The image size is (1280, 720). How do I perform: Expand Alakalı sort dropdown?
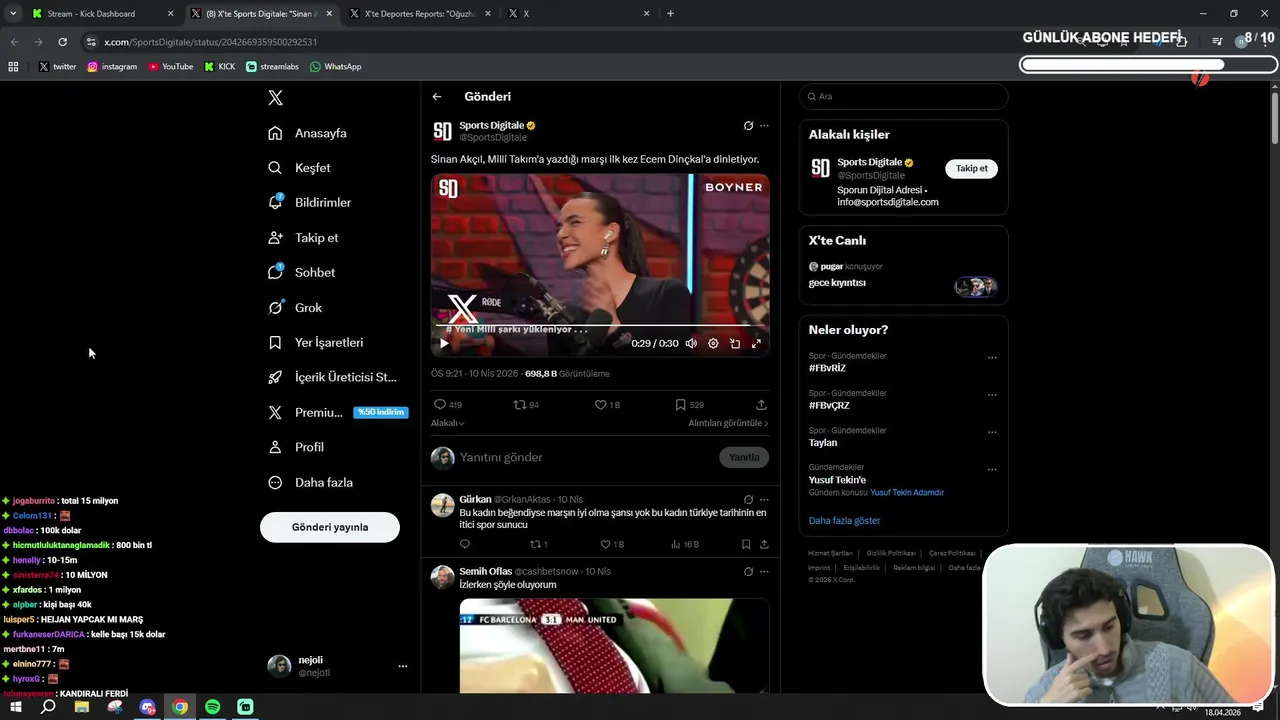[x=447, y=423]
